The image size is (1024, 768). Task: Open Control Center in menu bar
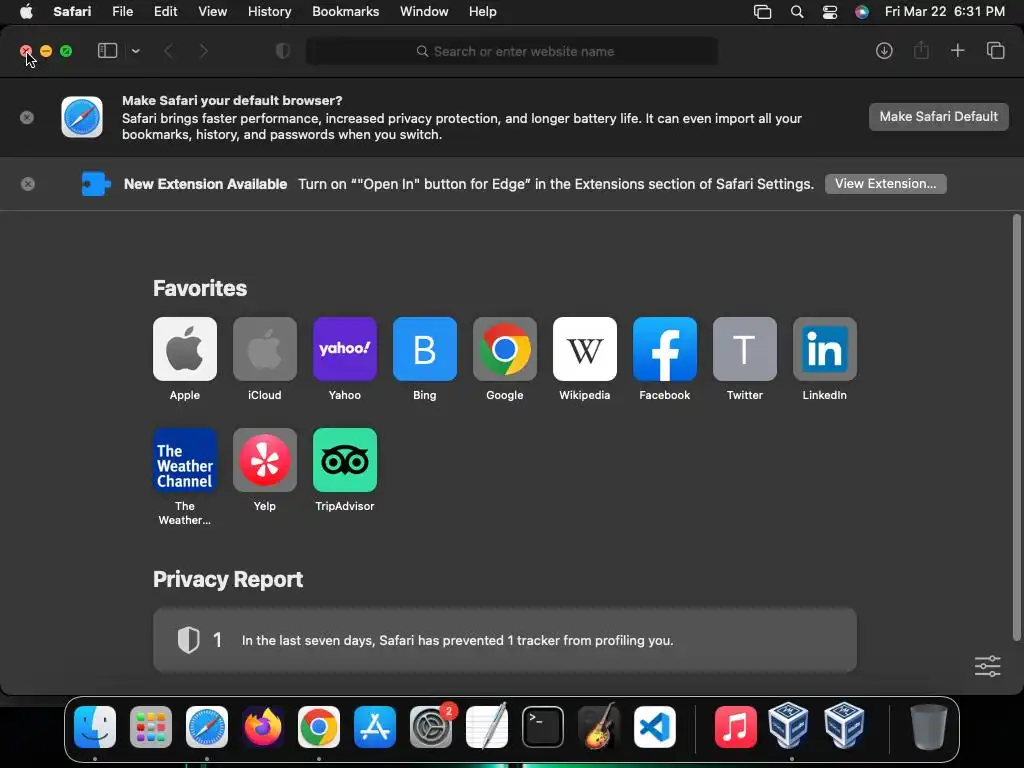pyautogui.click(x=829, y=12)
